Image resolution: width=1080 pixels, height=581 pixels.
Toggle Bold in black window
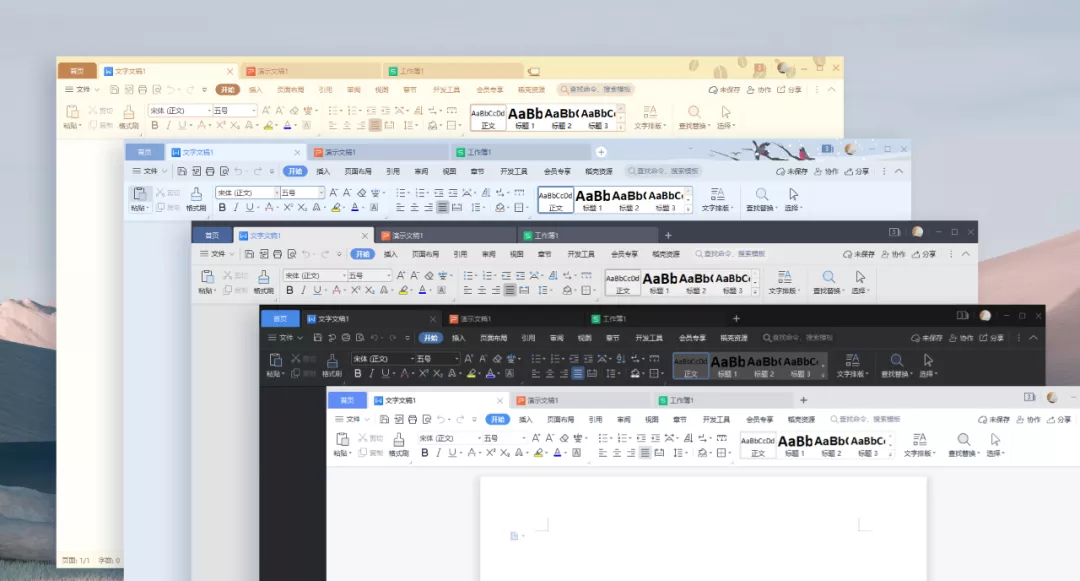[357, 373]
